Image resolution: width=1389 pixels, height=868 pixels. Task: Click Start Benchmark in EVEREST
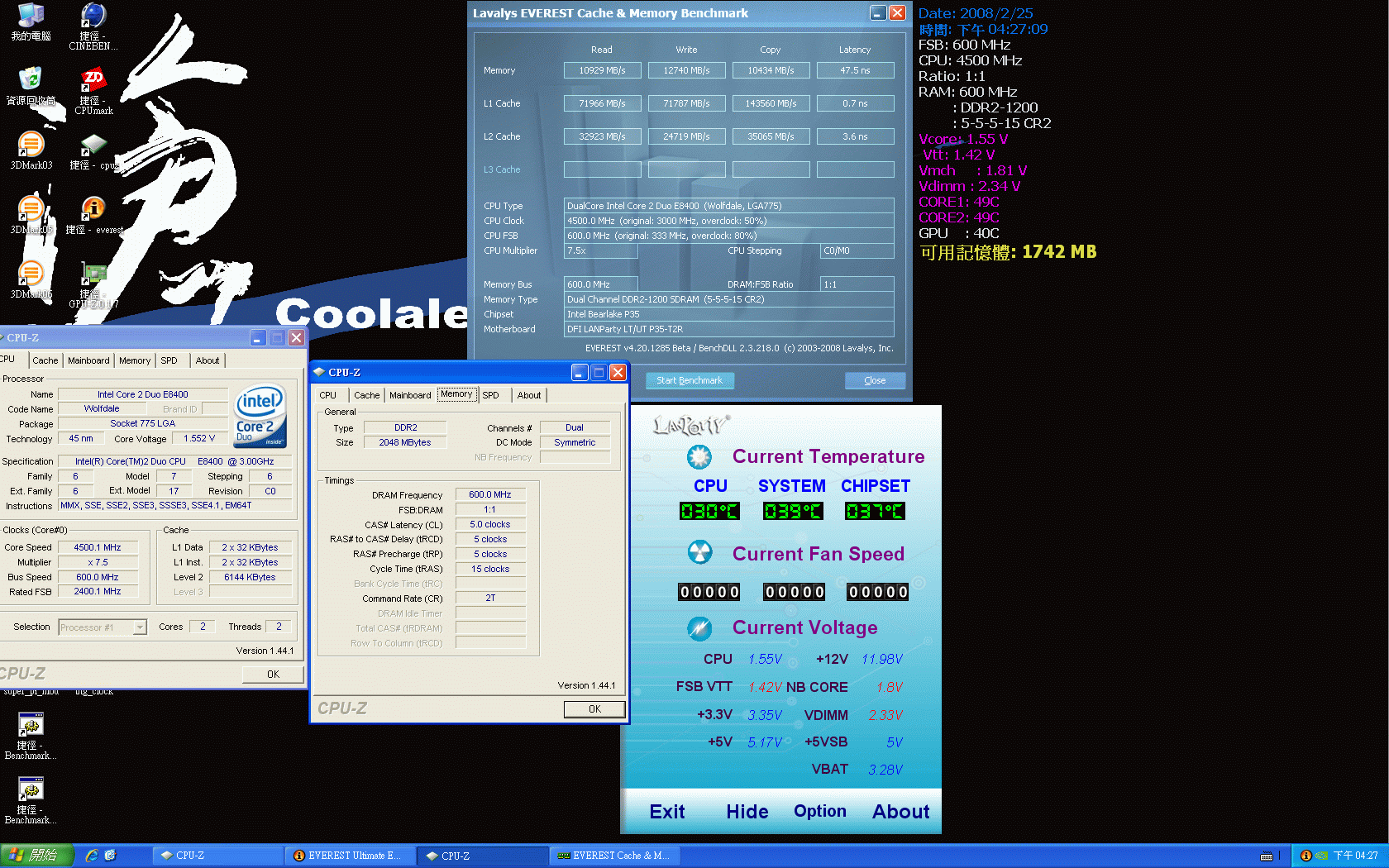(690, 380)
